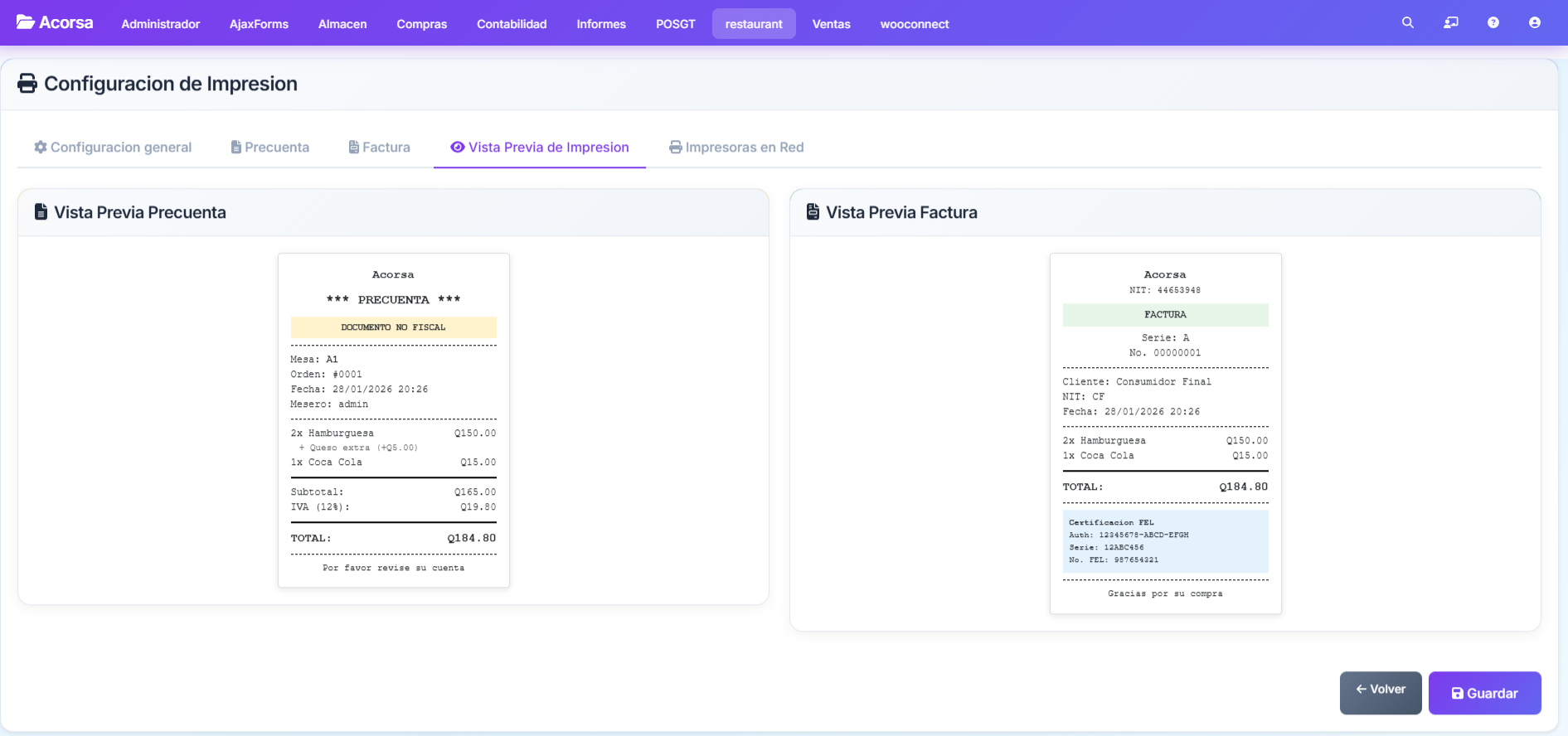Viewport: 1568px width, 736px height.
Task: Go to the Impresoras en Red tab
Action: point(736,148)
